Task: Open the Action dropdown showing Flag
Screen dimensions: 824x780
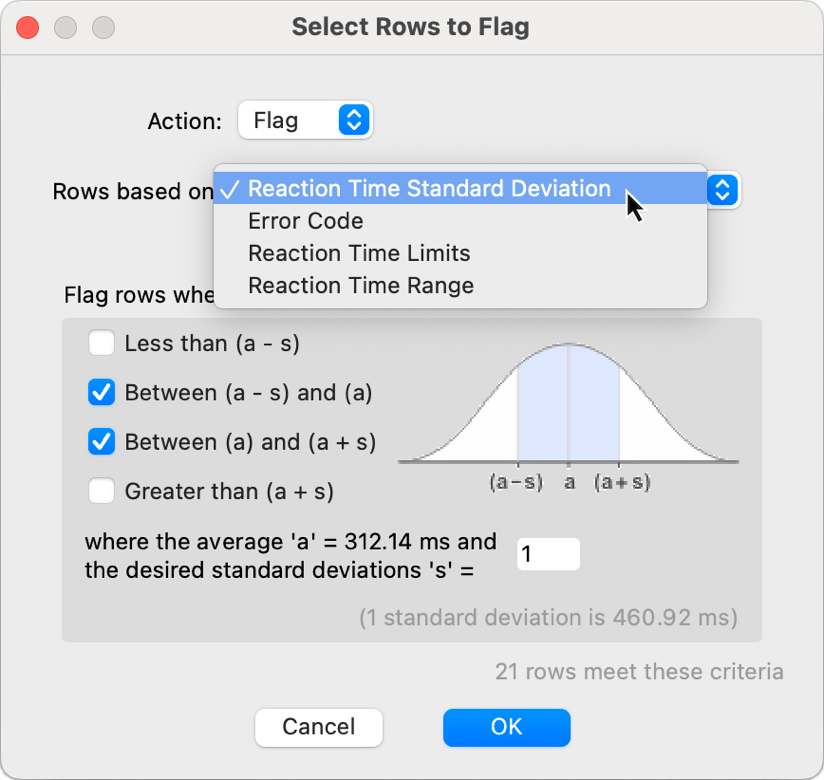Action: click(304, 121)
